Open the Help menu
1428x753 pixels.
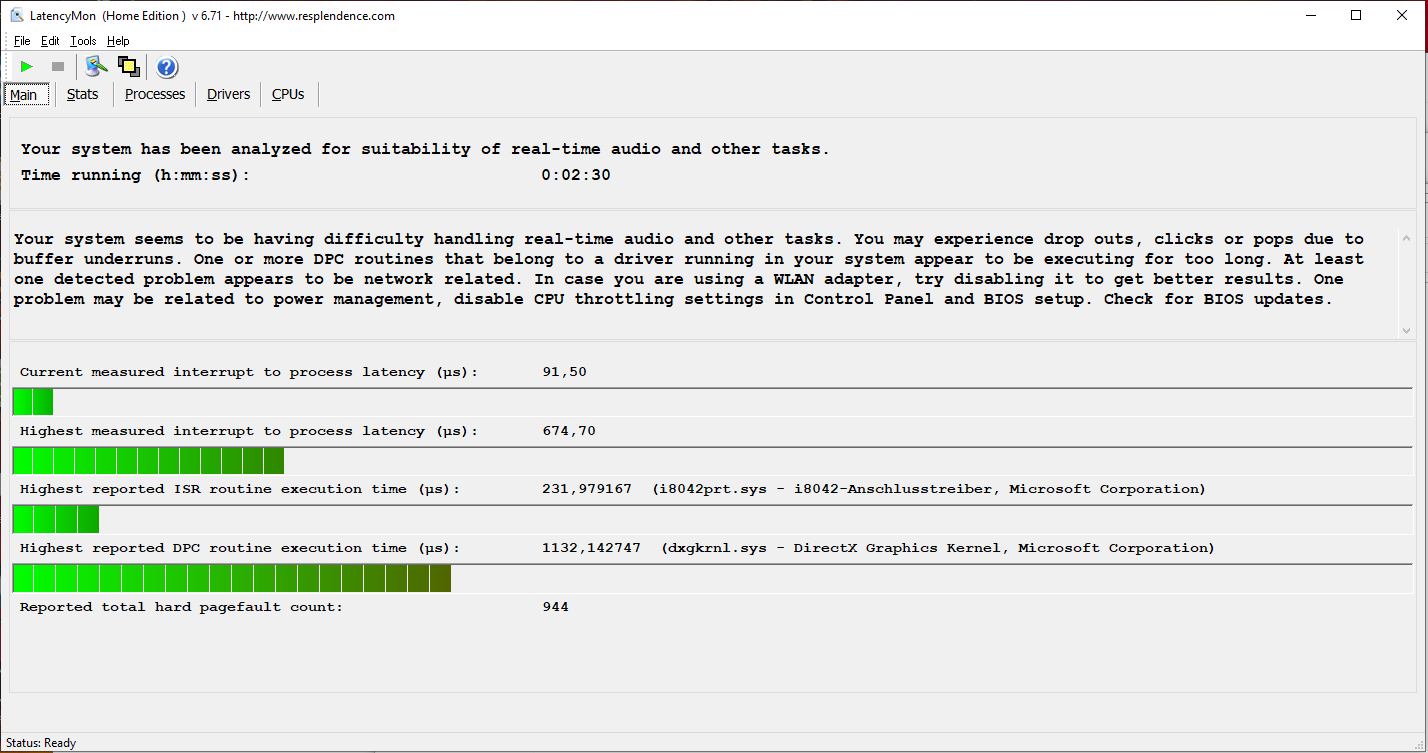[118, 41]
